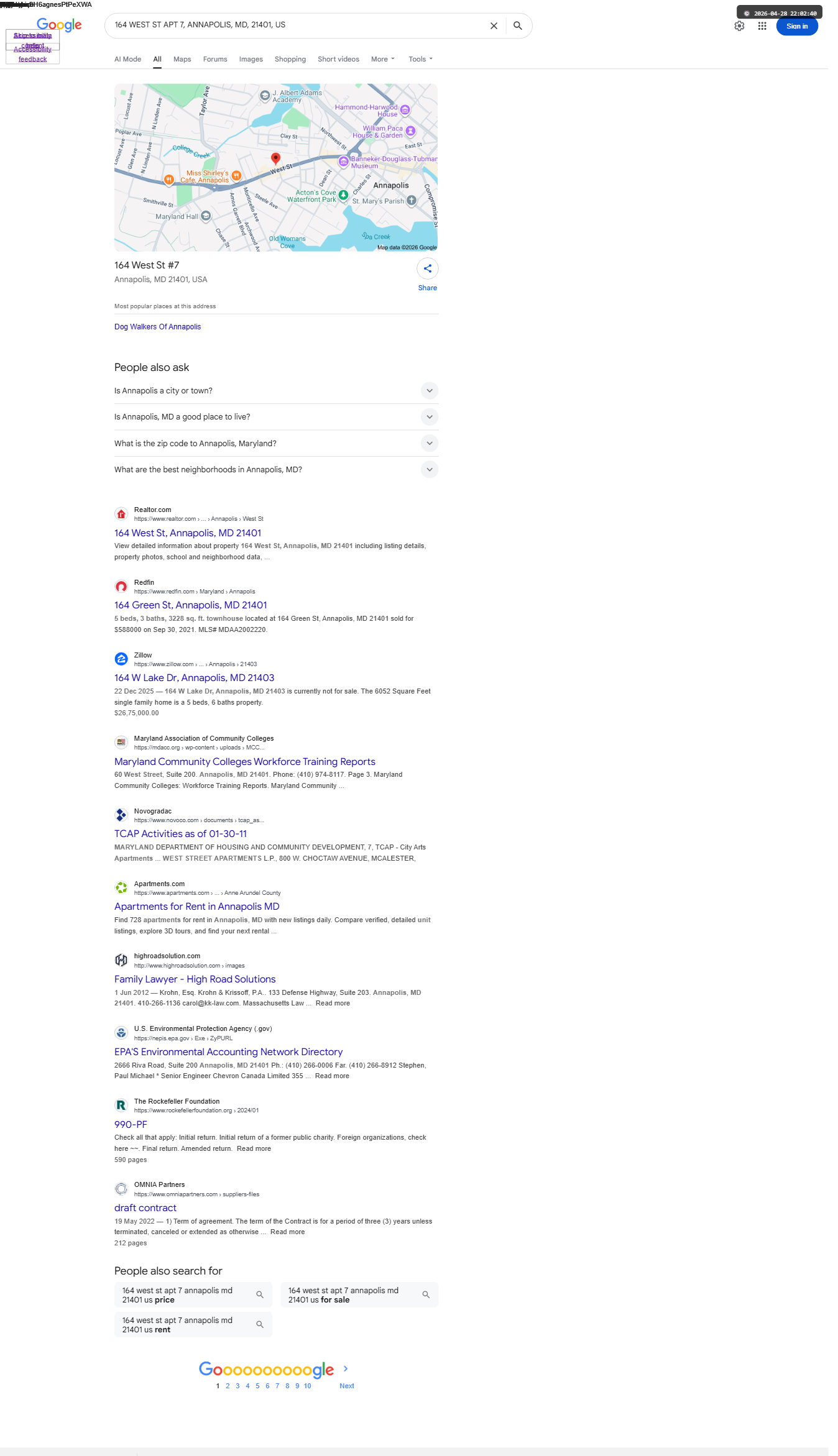Switch to the Maps tab
The image size is (838, 1456).
[182, 60]
